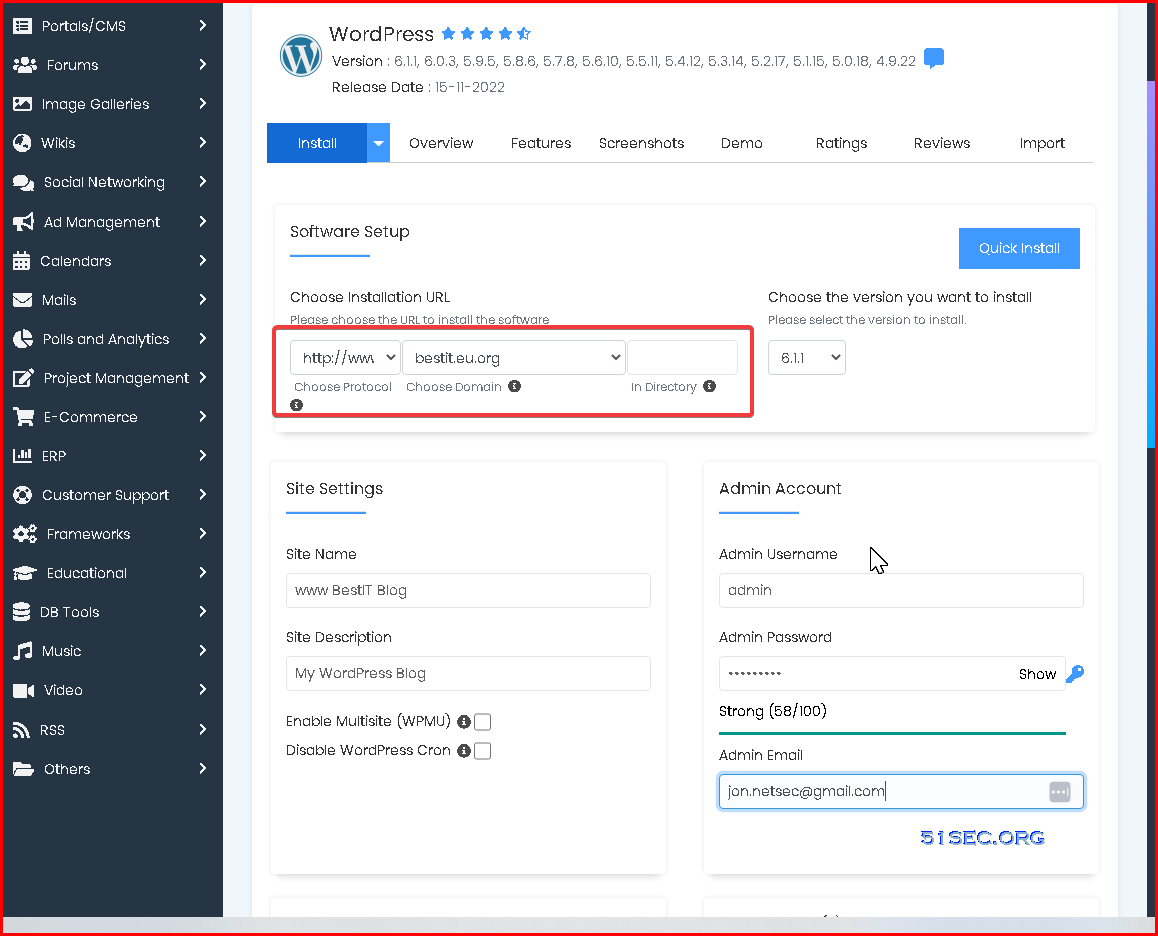Click the Wikis globe icon

click(22, 143)
